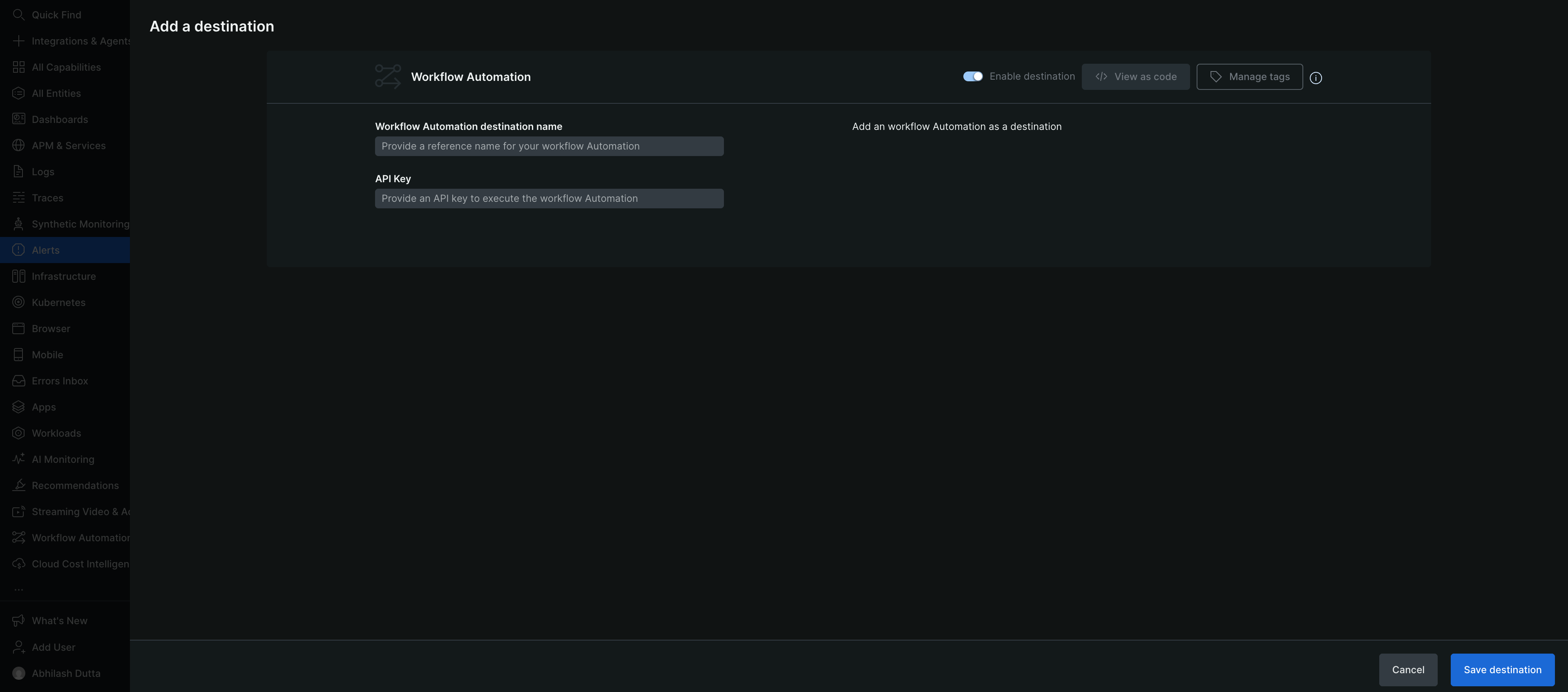Click the Workflow Automation destination name field

click(x=548, y=146)
